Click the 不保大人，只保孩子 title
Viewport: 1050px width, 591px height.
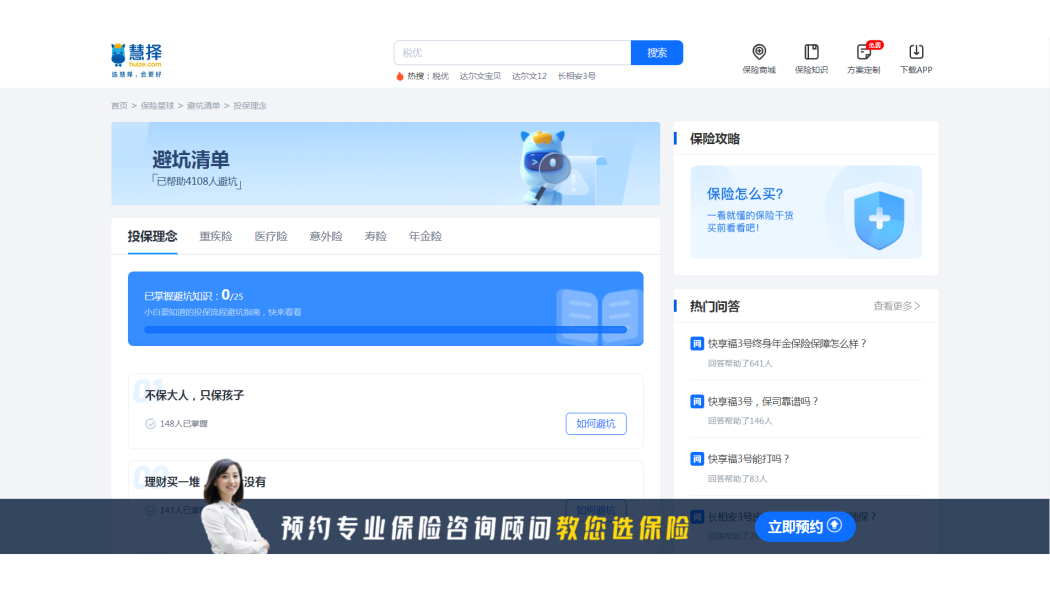[x=194, y=396]
